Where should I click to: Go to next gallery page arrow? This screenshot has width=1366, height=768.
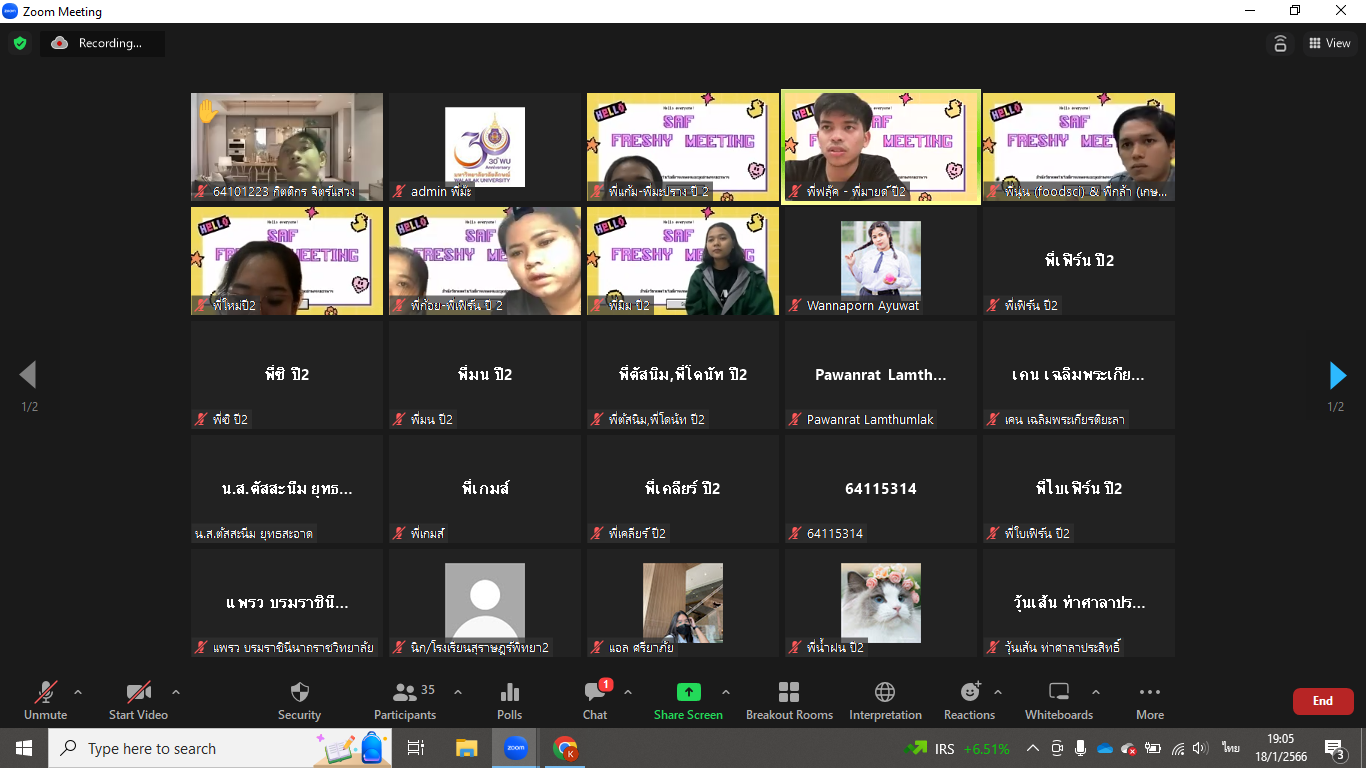[x=1337, y=375]
